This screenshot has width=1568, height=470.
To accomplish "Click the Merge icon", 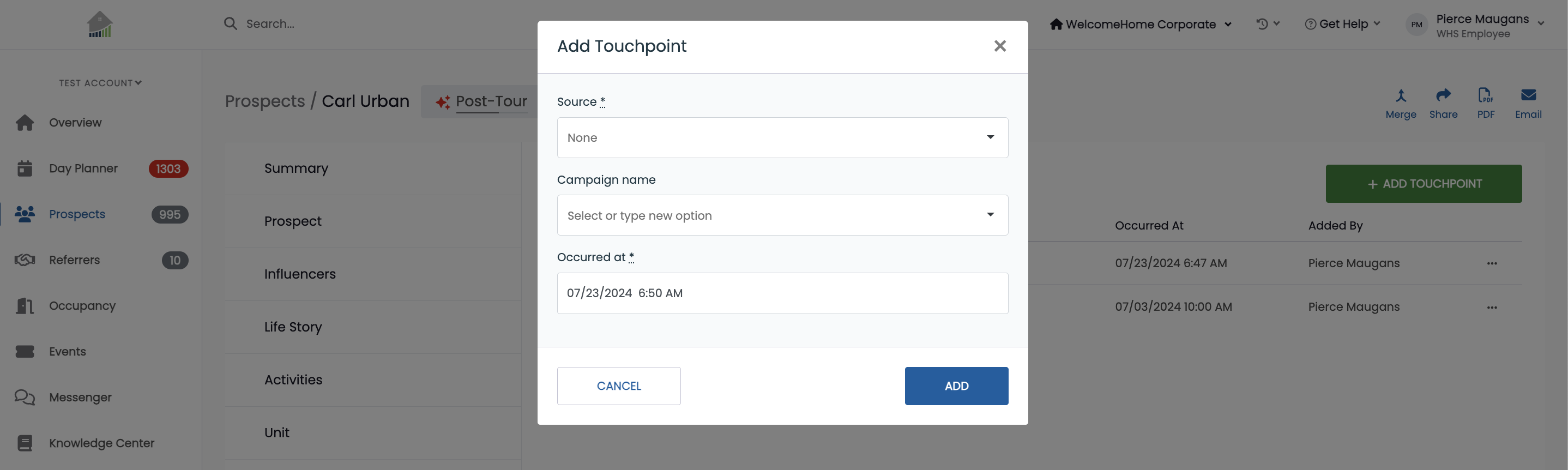I will pyautogui.click(x=1401, y=95).
